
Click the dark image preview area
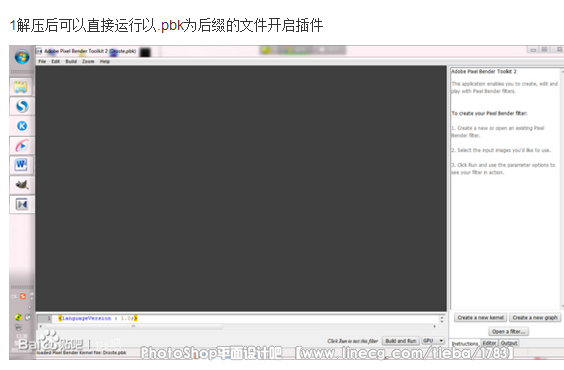241,188
